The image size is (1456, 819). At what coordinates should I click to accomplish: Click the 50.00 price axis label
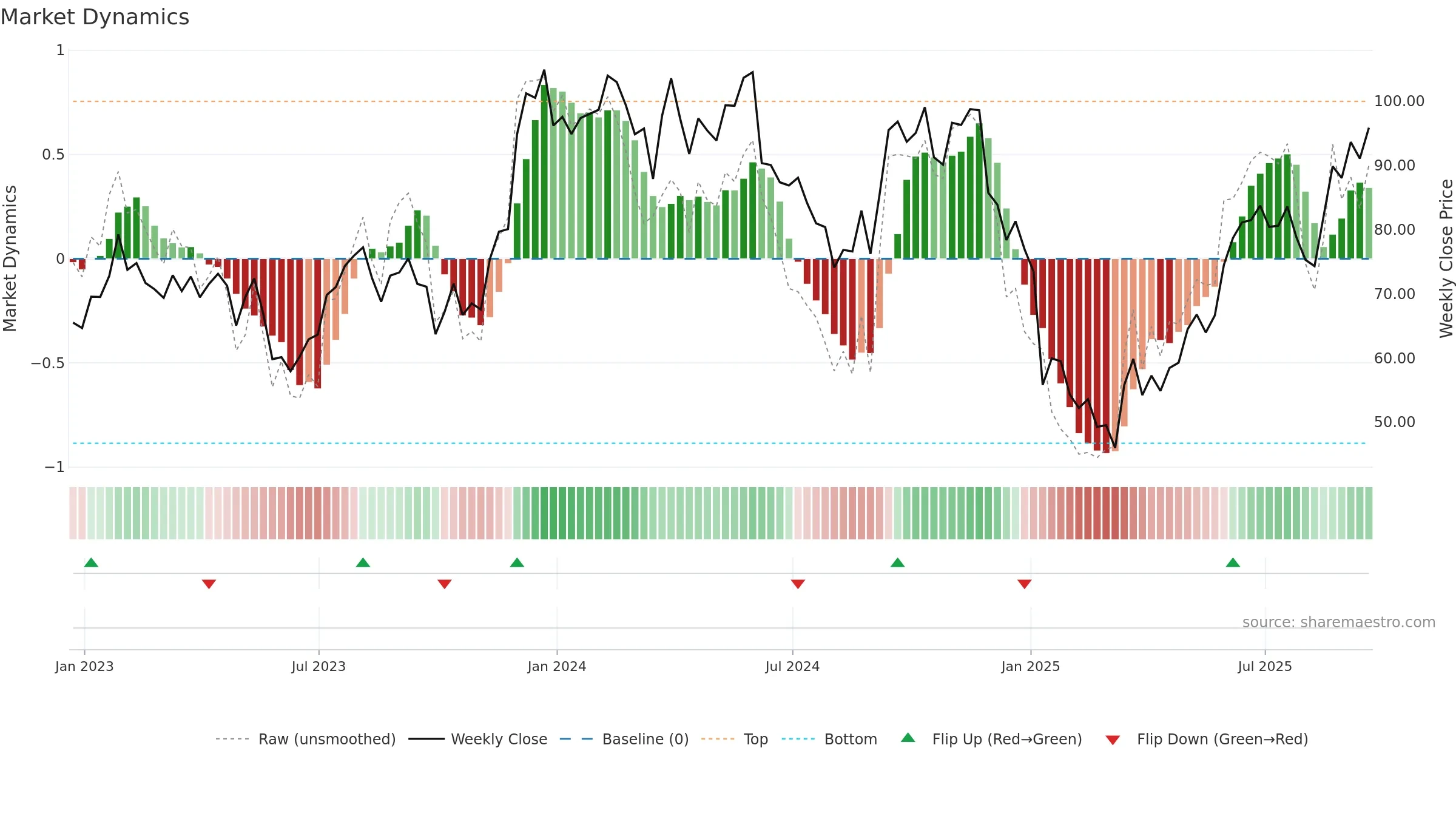point(1395,422)
